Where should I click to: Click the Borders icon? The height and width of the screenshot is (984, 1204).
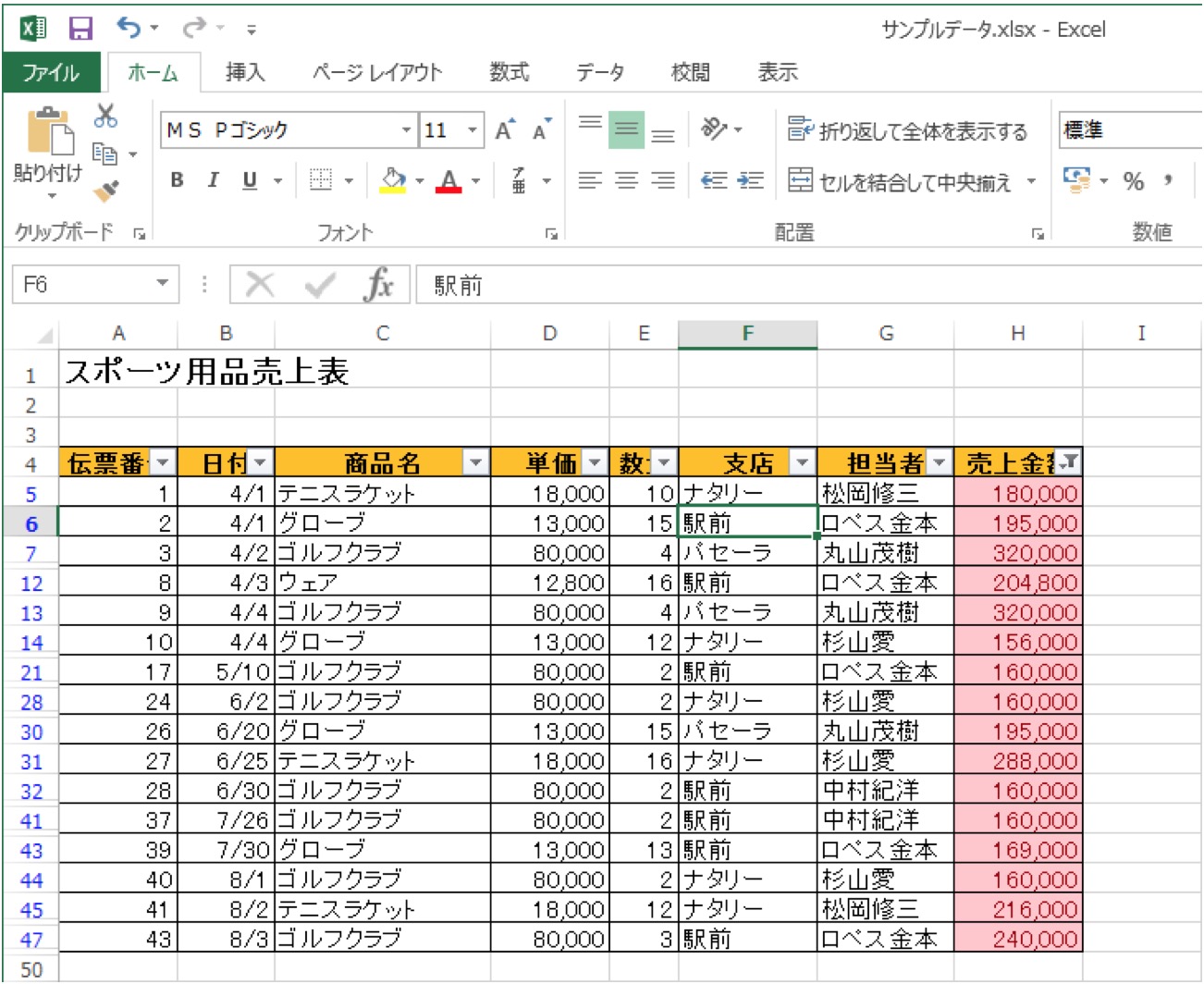[x=321, y=180]
